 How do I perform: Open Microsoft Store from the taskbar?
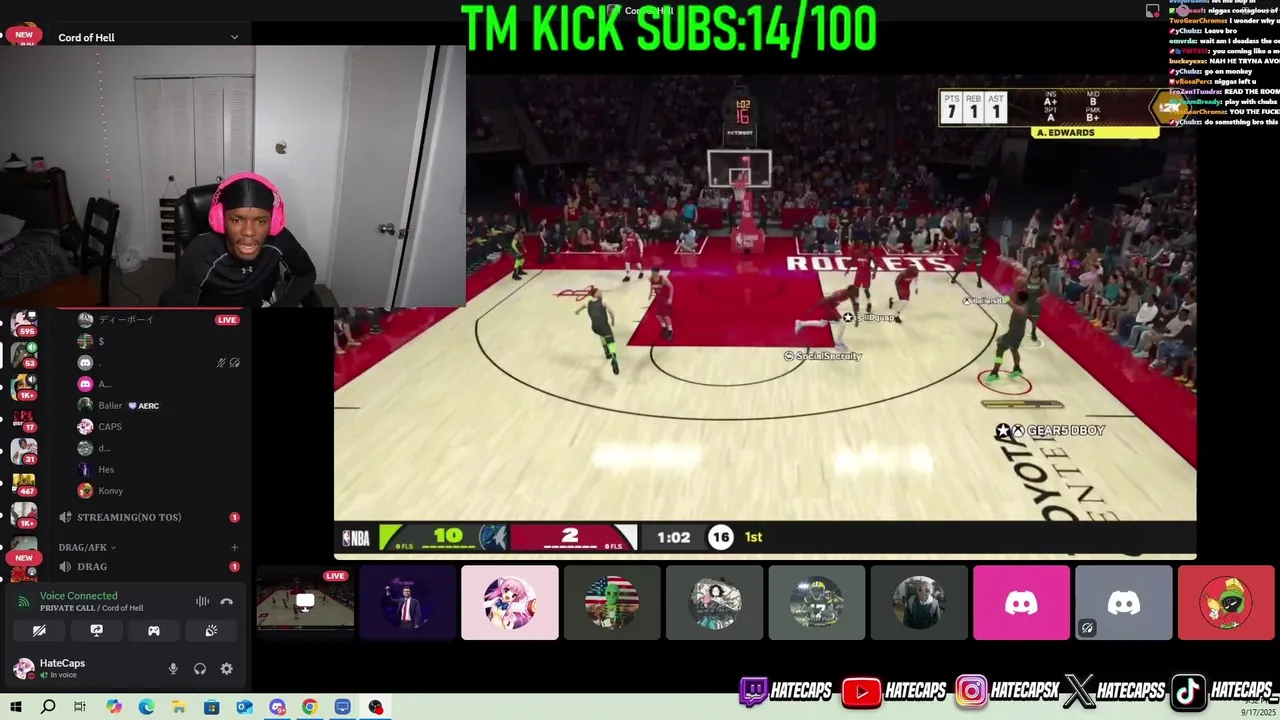pos(212,707)
